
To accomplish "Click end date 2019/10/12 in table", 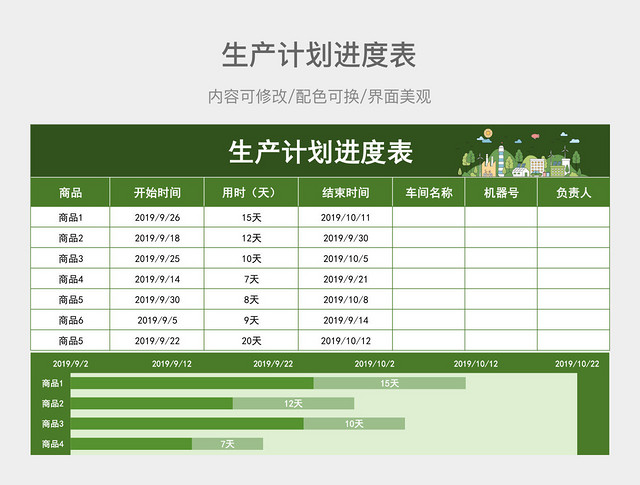I will tap(345, 340).
